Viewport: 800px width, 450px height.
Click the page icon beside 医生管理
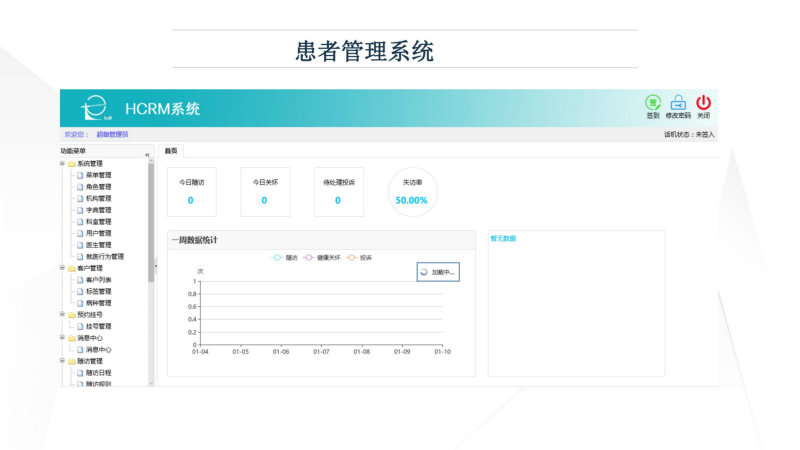(x=80, y=245)
